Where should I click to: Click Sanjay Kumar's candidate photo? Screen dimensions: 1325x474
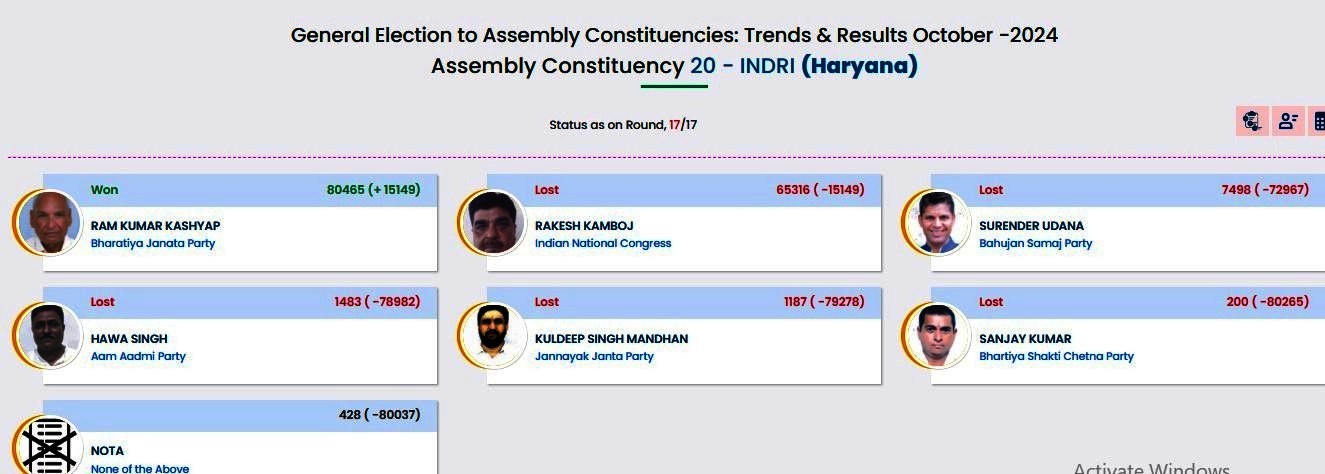pos(936,335)
